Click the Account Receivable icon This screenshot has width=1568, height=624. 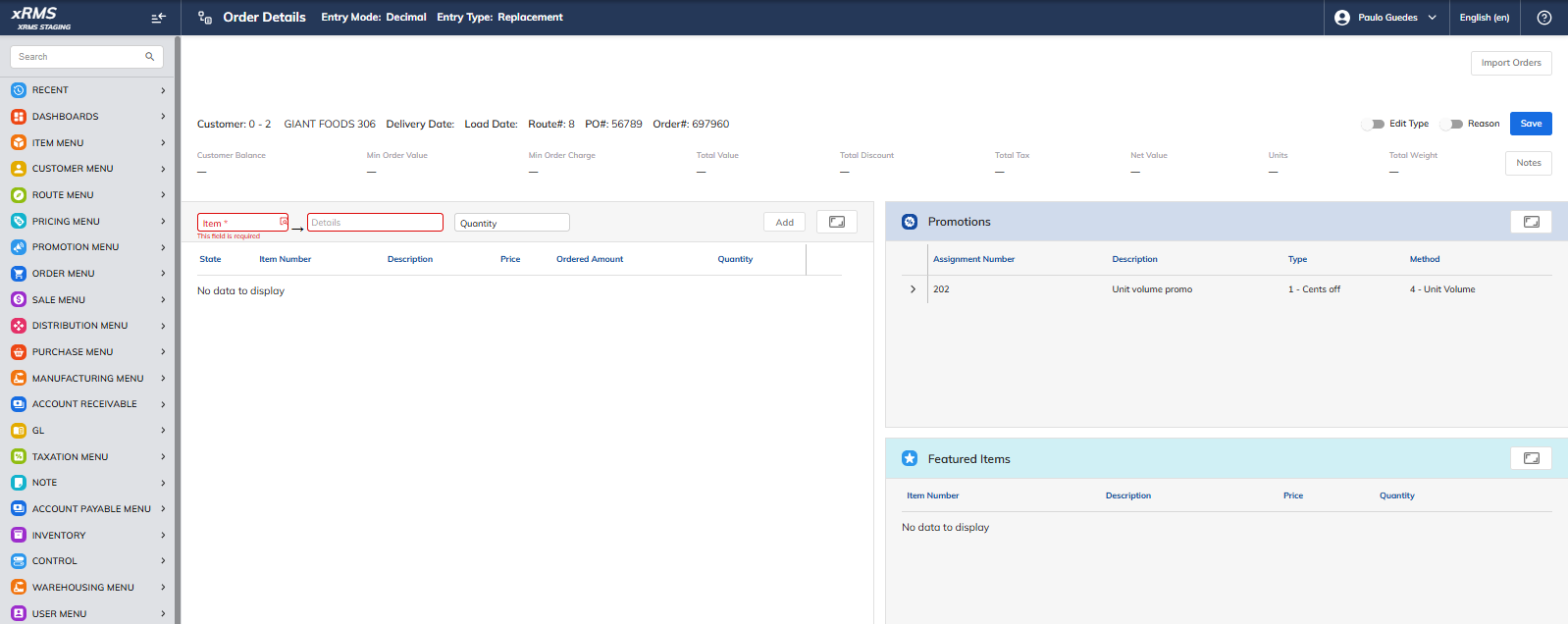19,404
